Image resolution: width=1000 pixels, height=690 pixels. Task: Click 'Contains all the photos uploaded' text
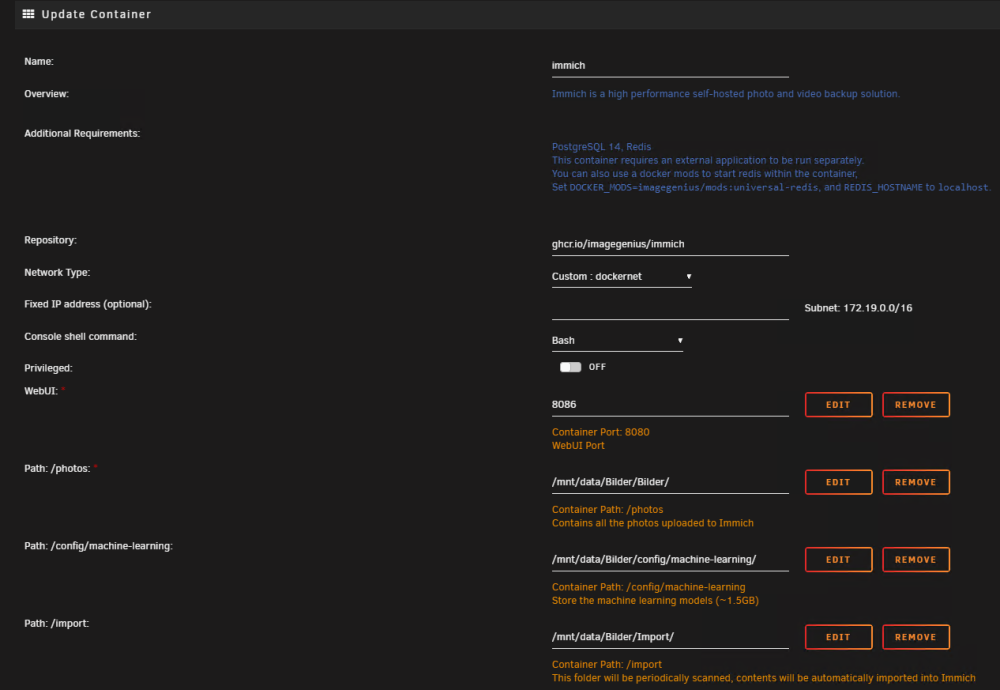click(x=652, y=523)
